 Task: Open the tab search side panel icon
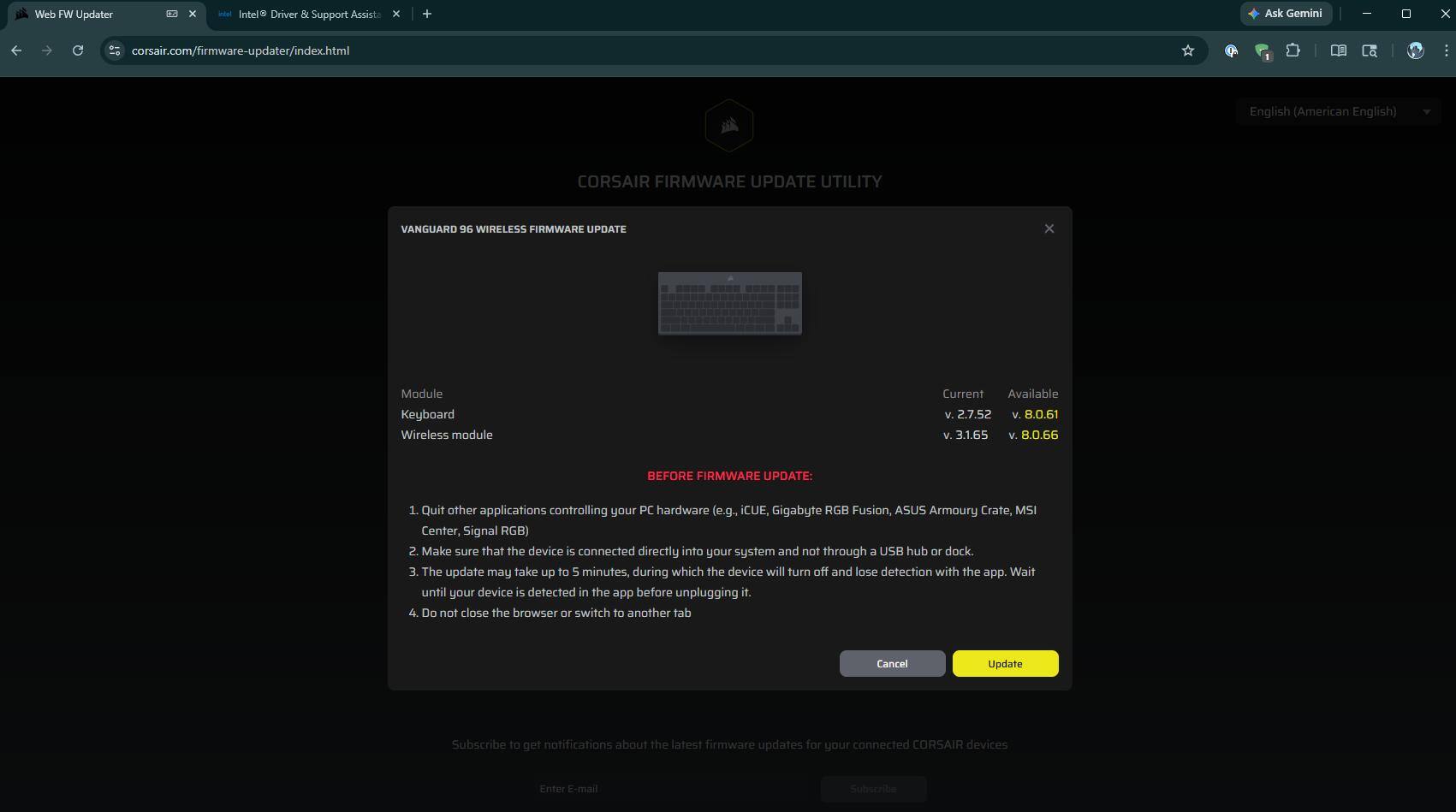[1370, 50]
